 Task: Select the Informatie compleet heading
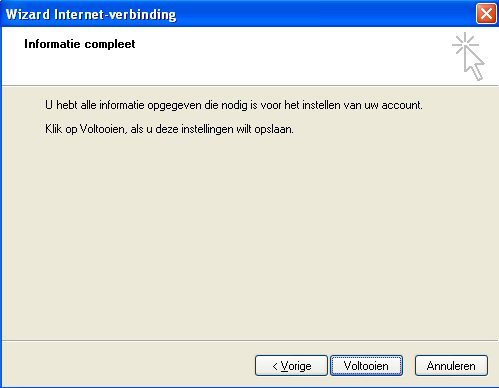[80, 44]
